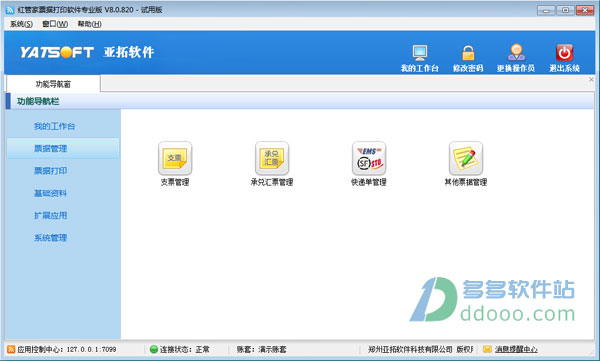Select 我的工作台 in the sidebar
The height and width of the screenshot is (361, 600).
click(54, 126)
